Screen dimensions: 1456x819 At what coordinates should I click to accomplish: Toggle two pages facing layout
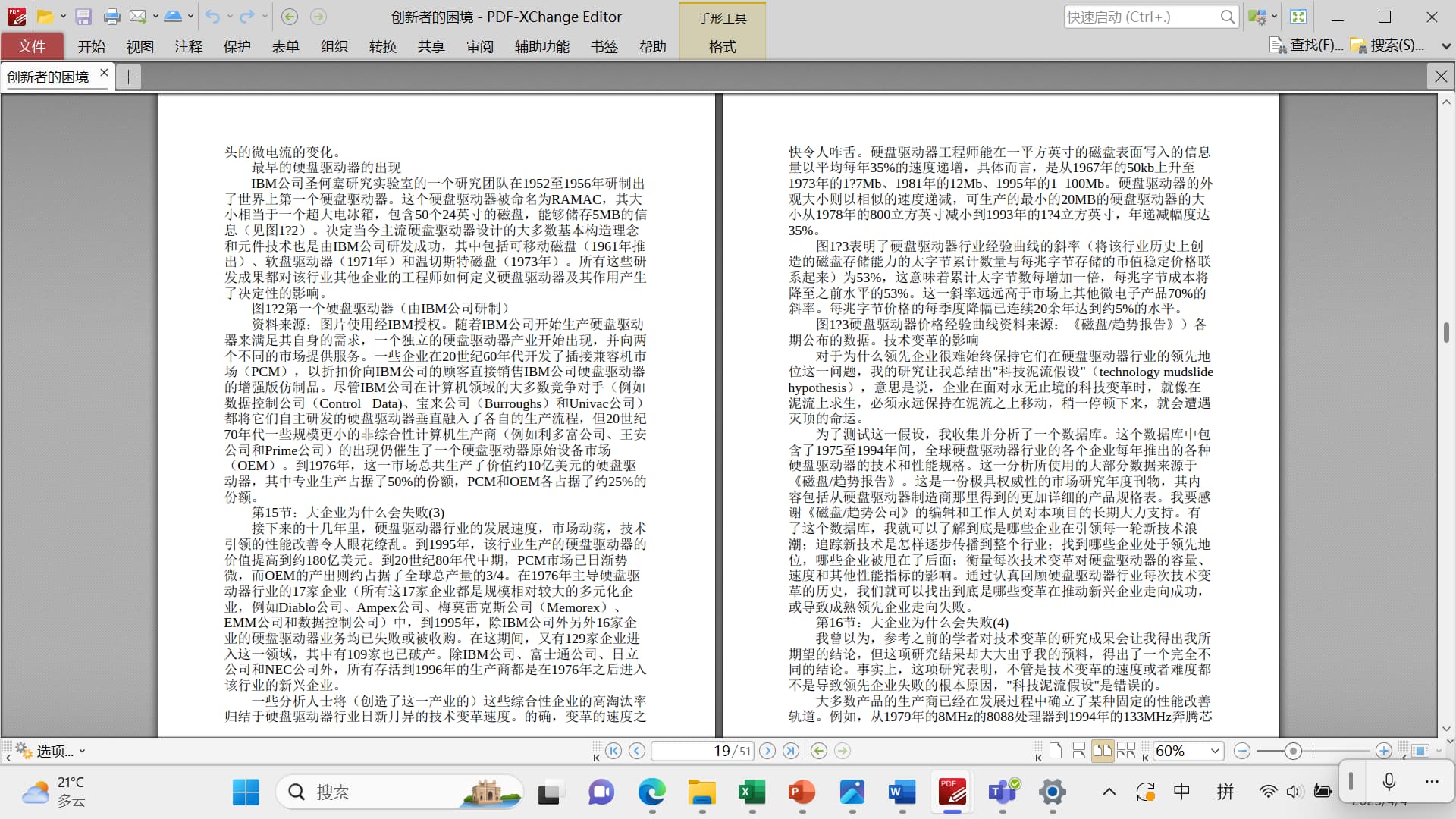1102,751
